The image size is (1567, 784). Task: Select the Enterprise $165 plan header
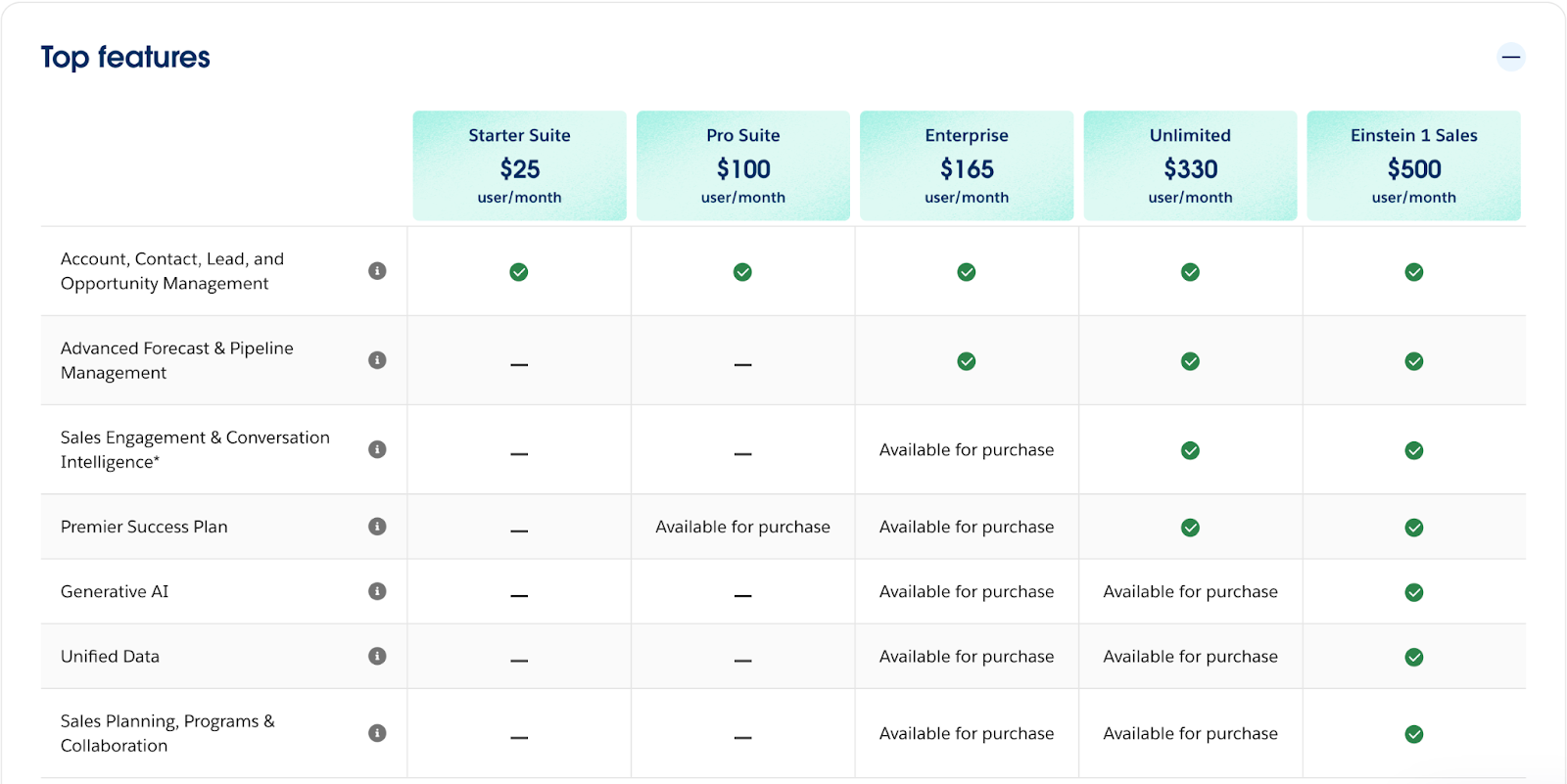967,165
